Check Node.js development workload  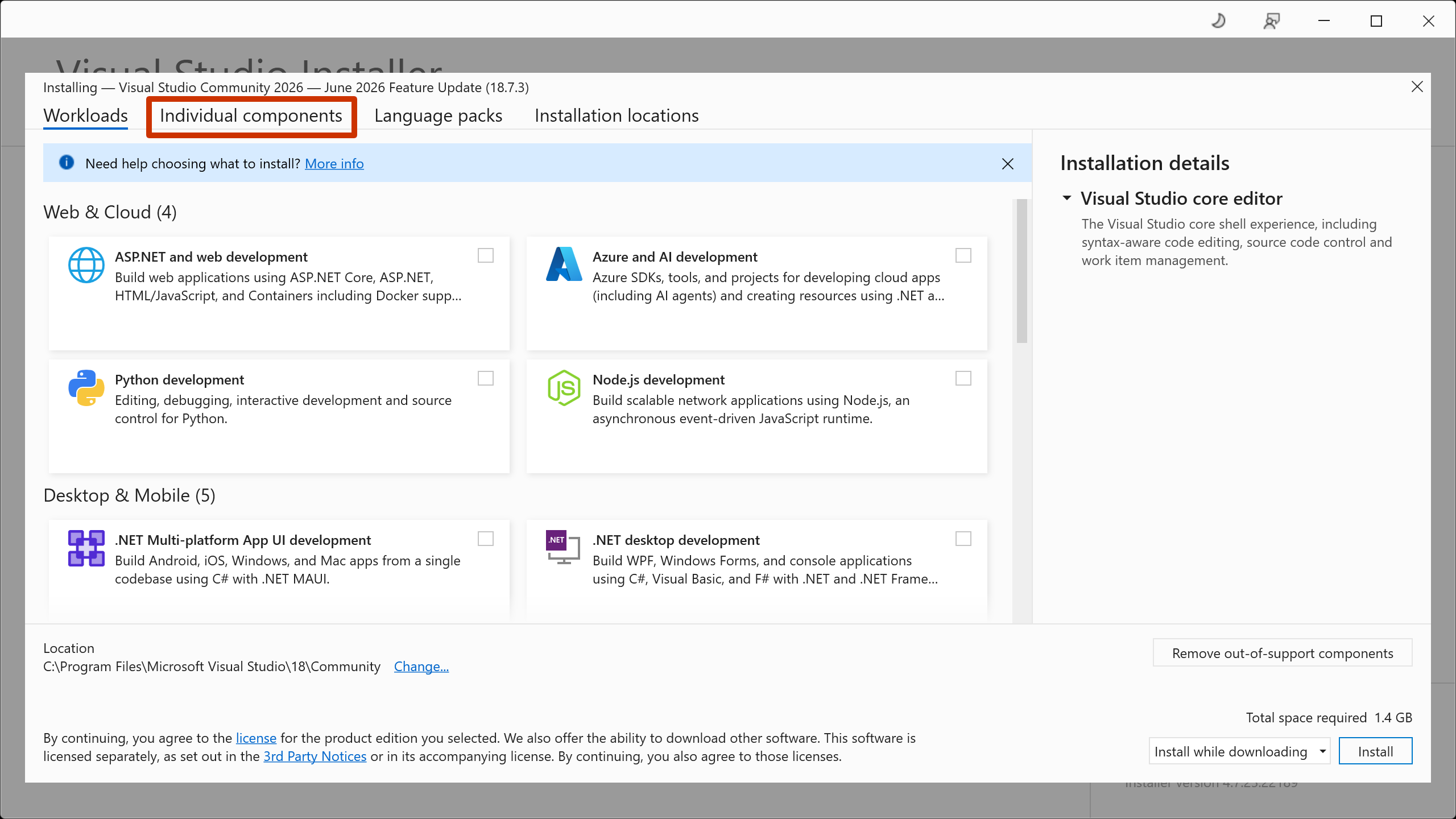(x=963, y=379)
